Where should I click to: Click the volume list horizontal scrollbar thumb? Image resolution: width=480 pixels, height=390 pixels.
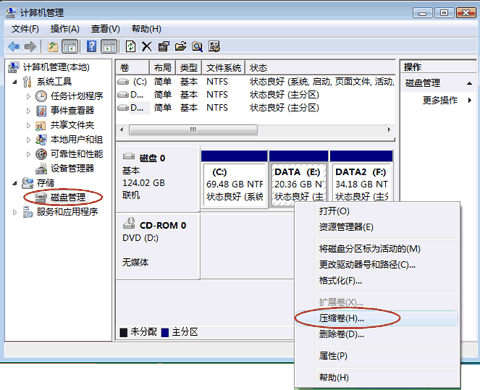pos(193,130)
